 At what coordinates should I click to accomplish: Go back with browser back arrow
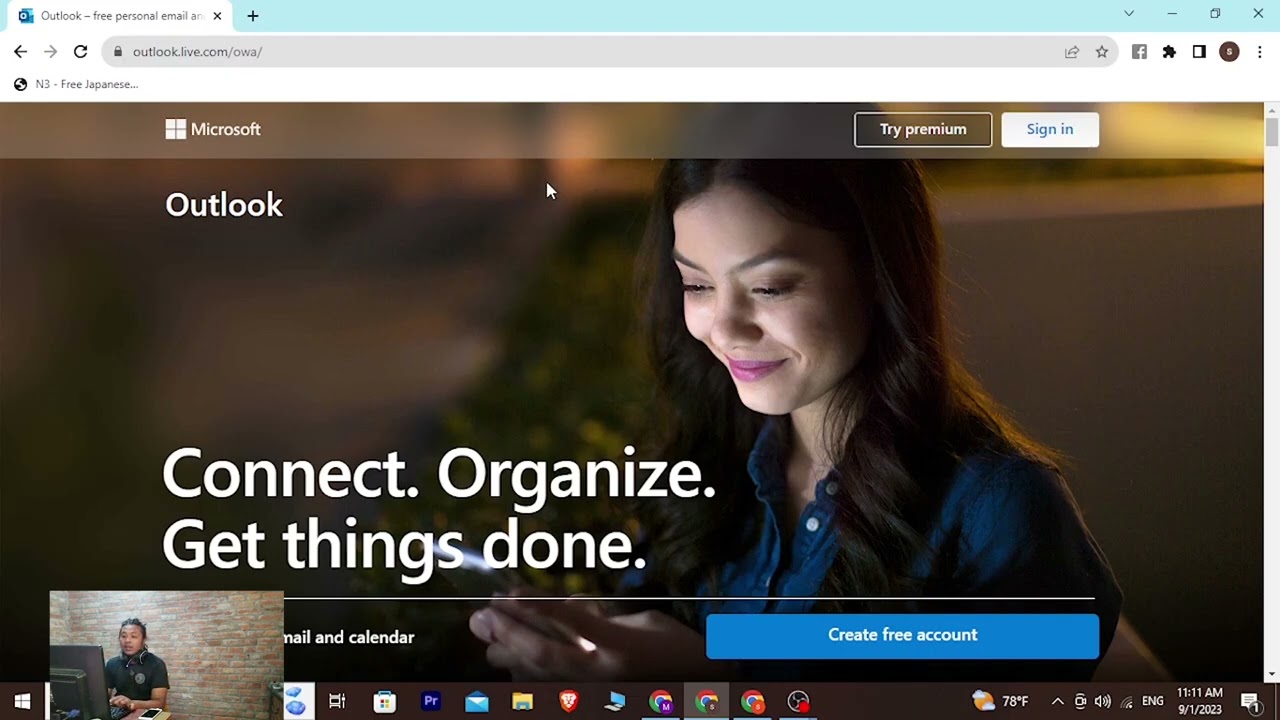point(20,52)
